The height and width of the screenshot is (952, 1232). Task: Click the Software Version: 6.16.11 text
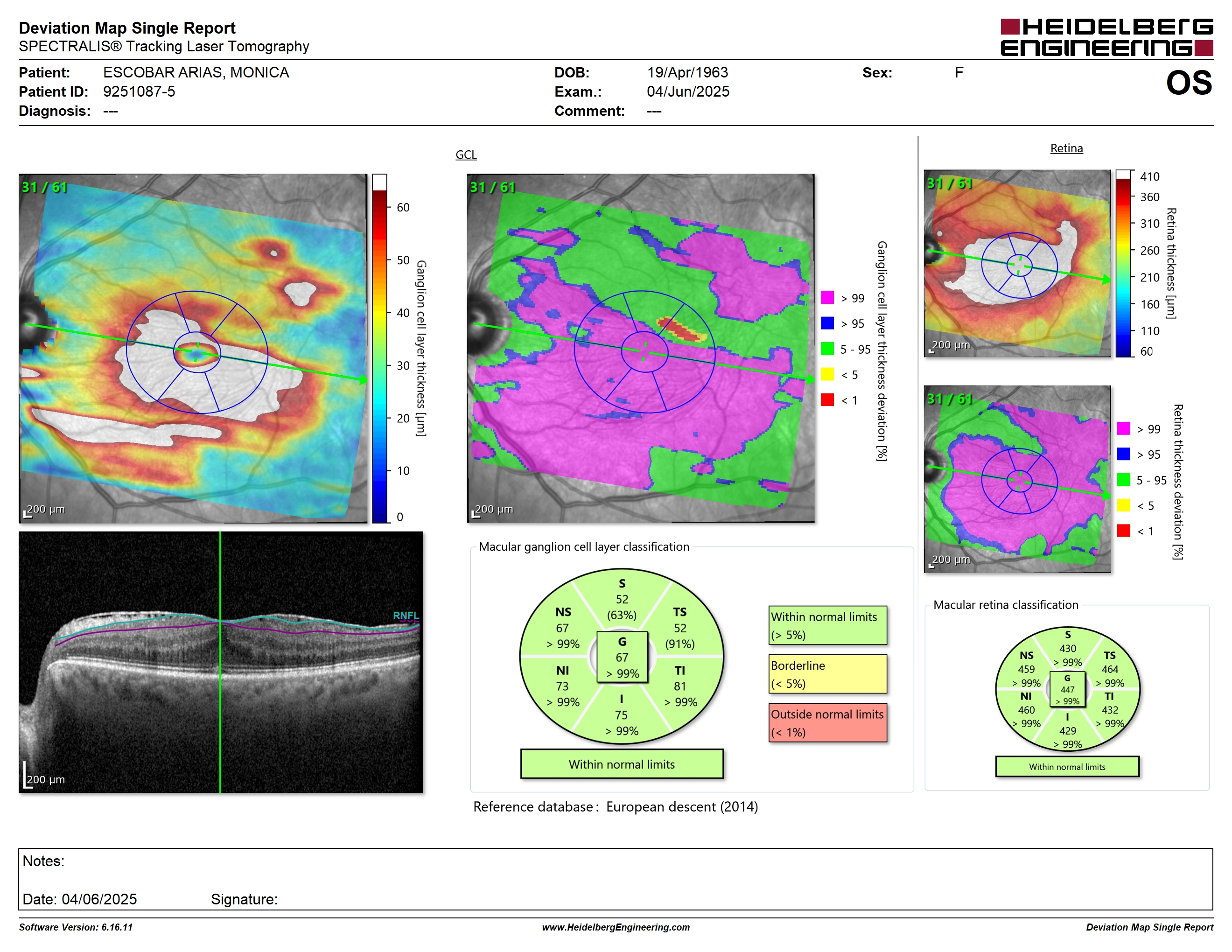(76, 927)
